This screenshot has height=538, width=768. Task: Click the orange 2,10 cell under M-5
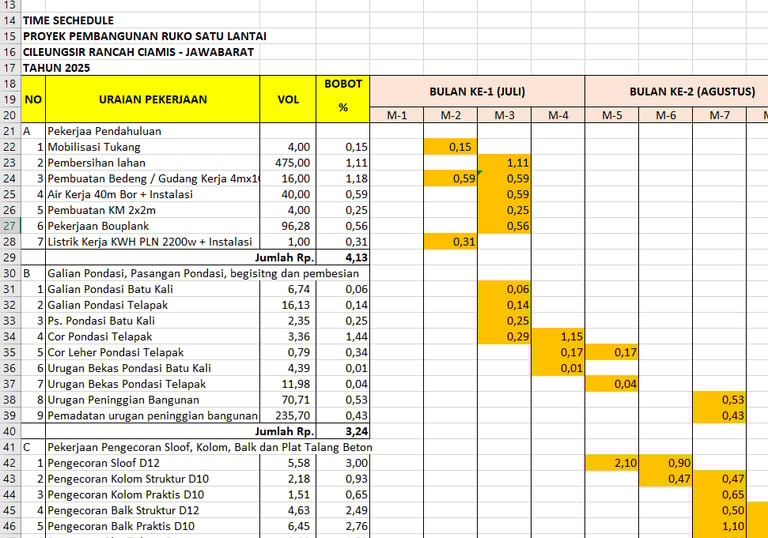click(612, 463)
